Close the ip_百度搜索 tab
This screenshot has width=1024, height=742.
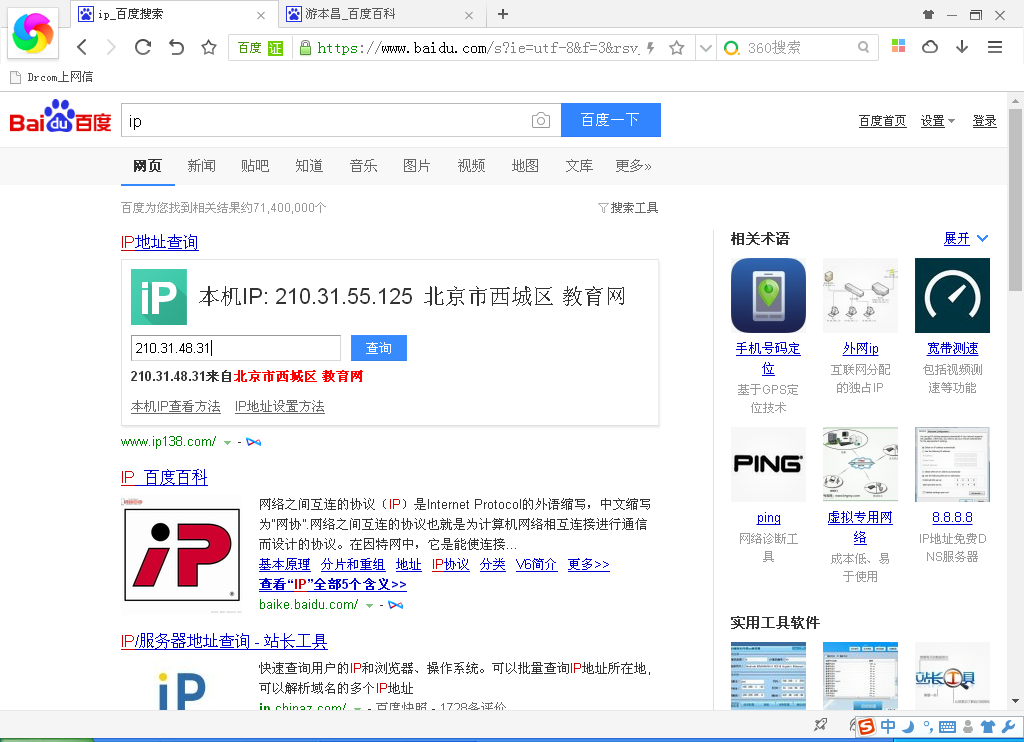coord(261,15)
